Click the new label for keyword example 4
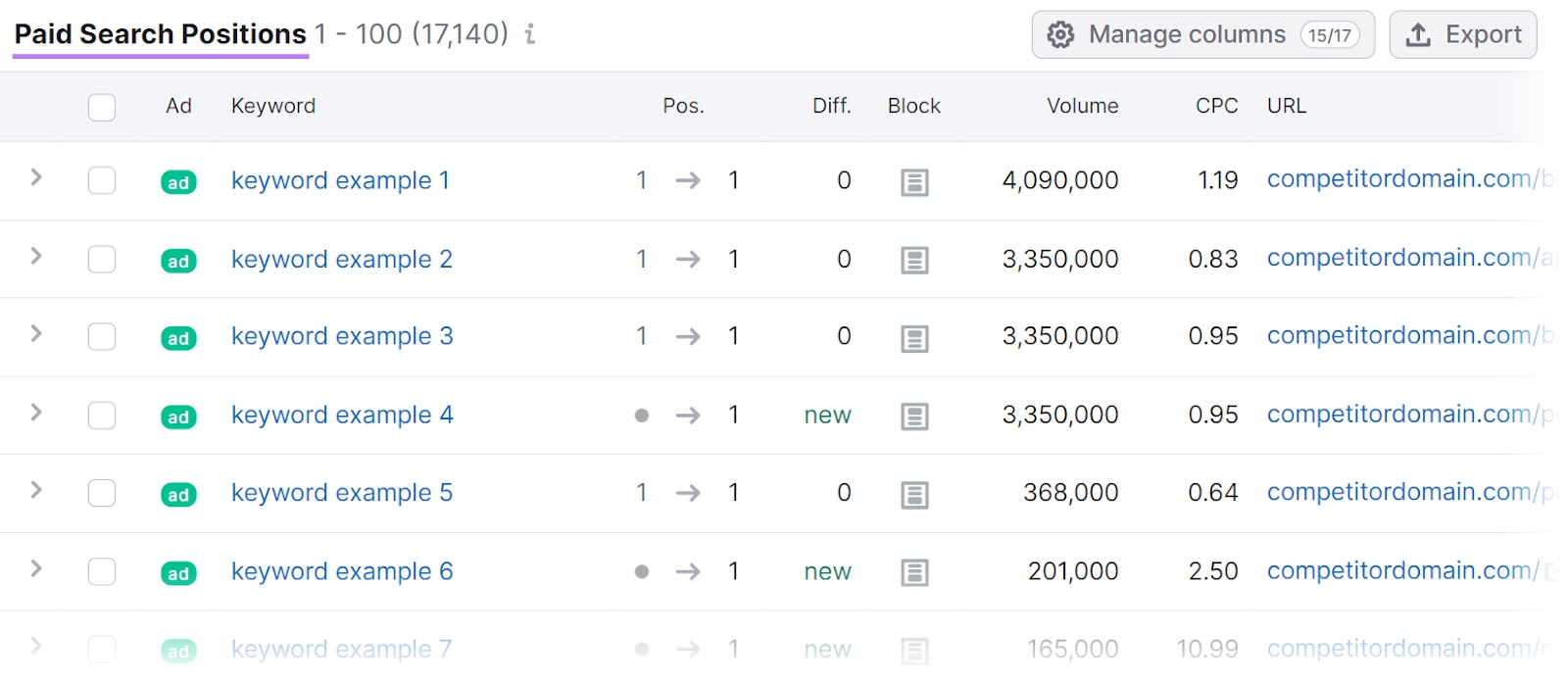The image size is (1568, 687). point(827,416)
